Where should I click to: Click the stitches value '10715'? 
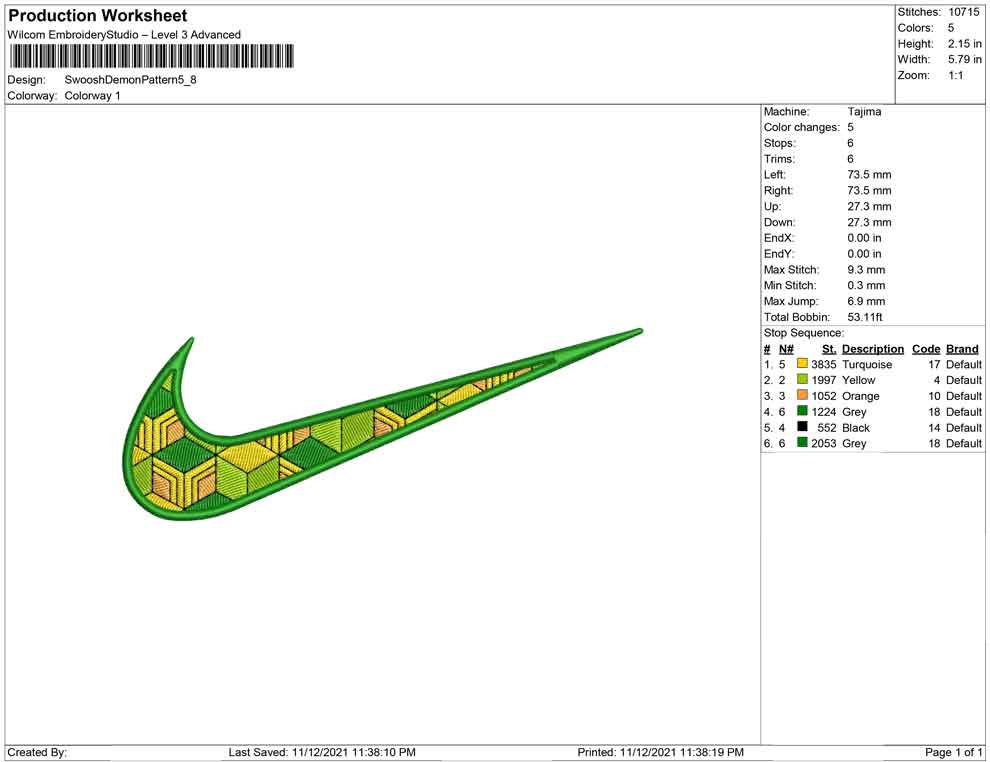pos(963,12)
